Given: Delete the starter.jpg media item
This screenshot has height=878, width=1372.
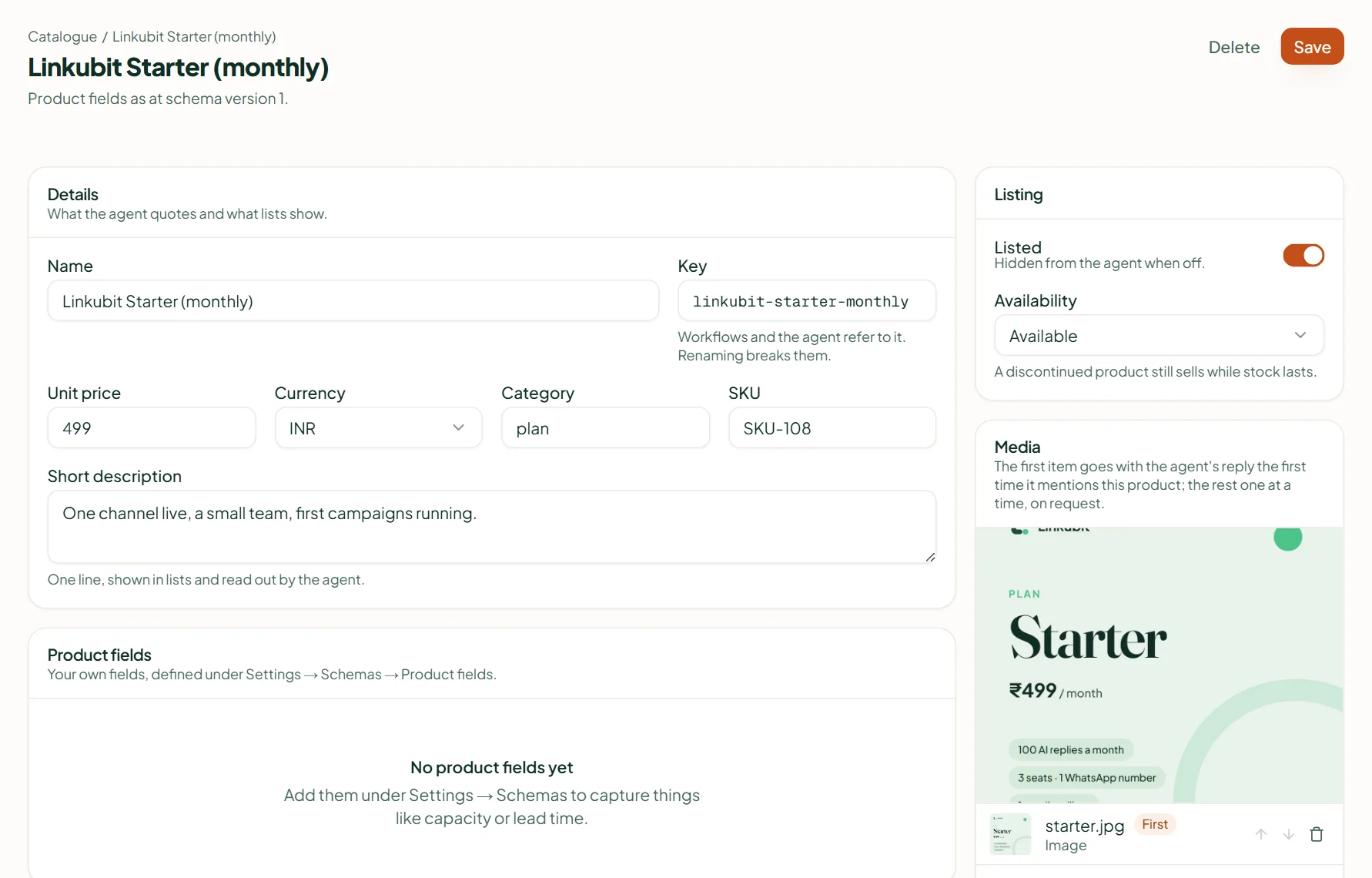Looking at the screenshot, I should point(1317,834).
